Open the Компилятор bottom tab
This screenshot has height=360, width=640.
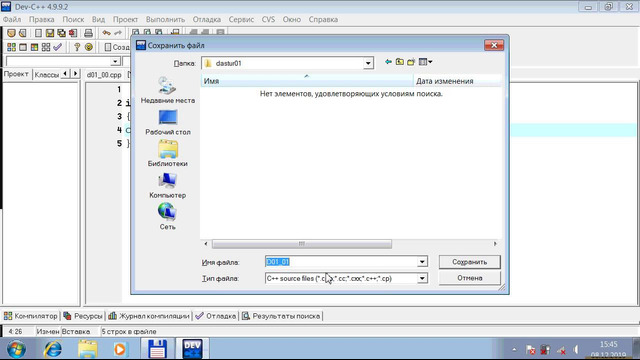pyautogui.click(x=31, y=316)
